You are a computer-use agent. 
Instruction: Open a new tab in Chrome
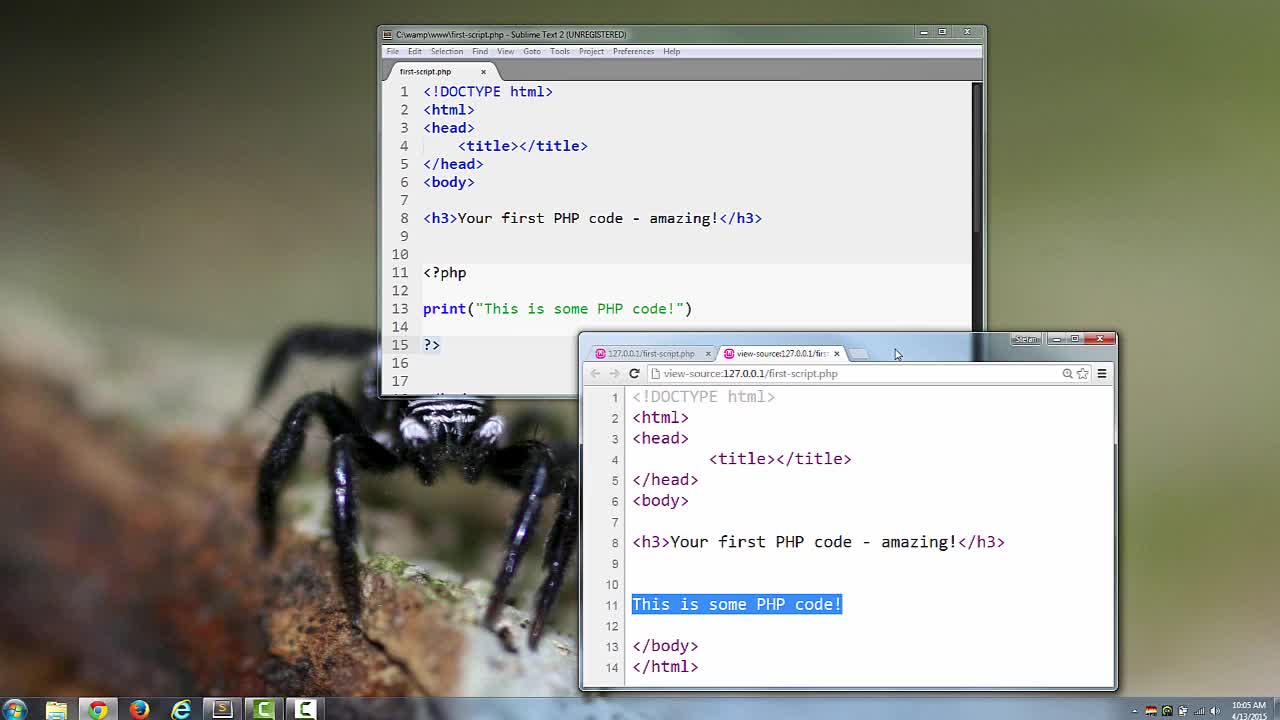[860, 353]
